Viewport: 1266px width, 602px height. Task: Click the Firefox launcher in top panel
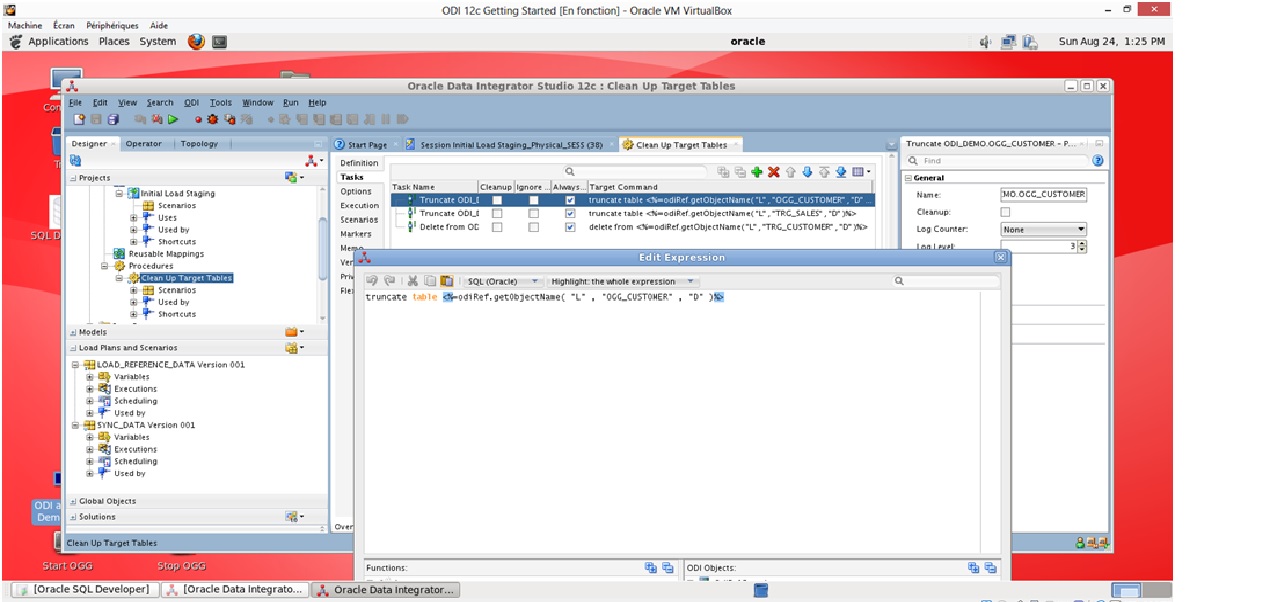point(196,41)
